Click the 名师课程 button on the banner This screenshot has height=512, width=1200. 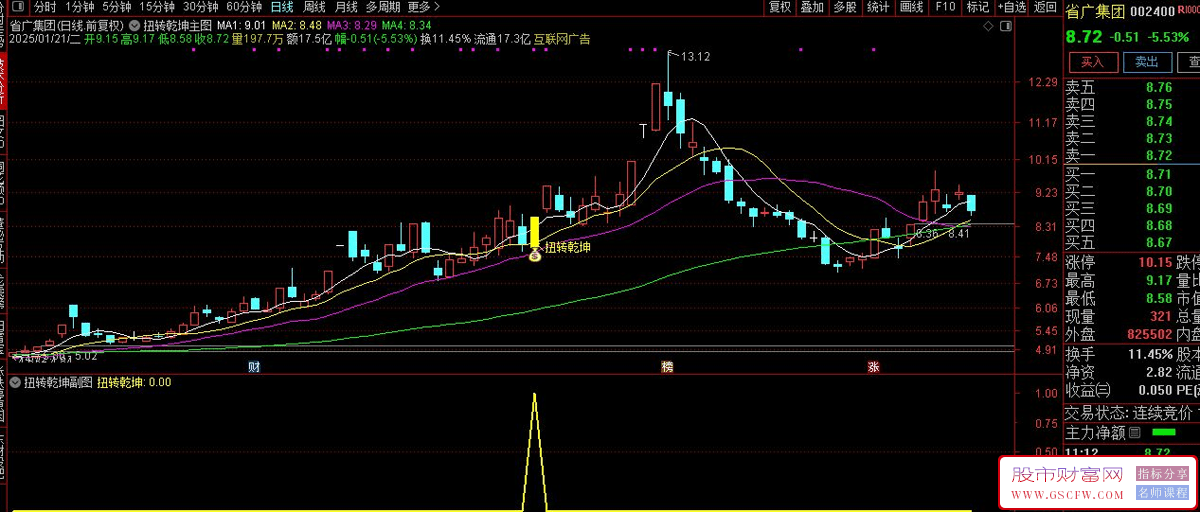pyautogui.click(x=1163, y=493)
